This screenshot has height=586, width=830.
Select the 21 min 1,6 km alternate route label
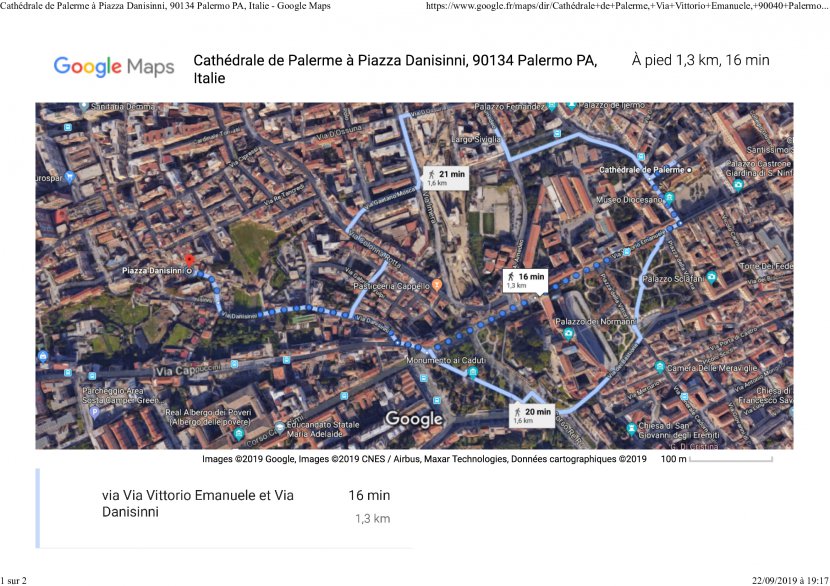(x=446, y=178)
